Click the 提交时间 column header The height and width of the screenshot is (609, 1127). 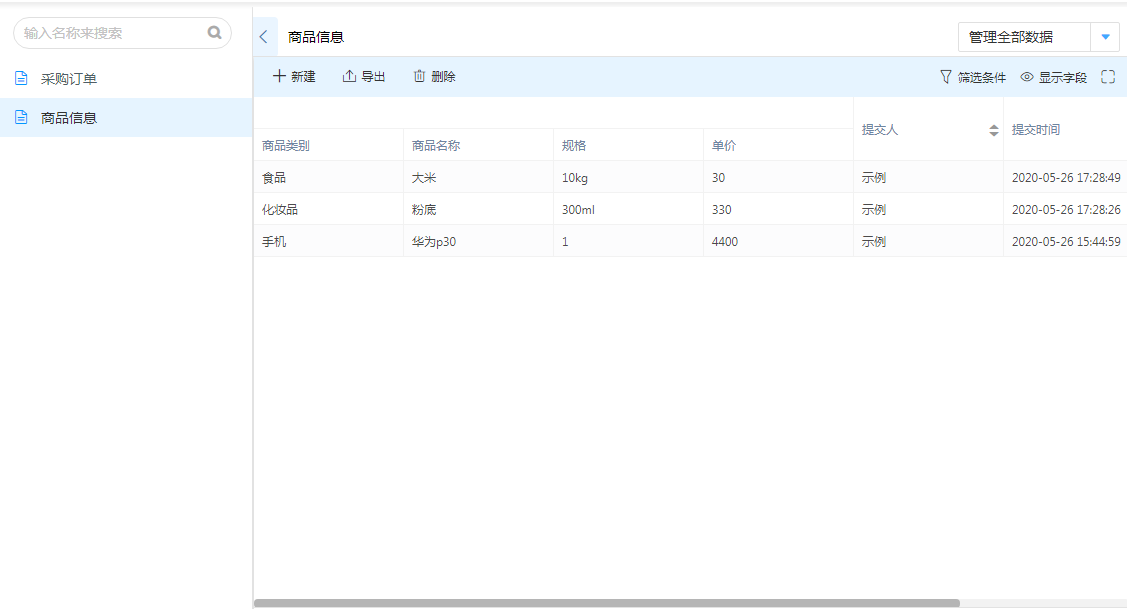1036,130
